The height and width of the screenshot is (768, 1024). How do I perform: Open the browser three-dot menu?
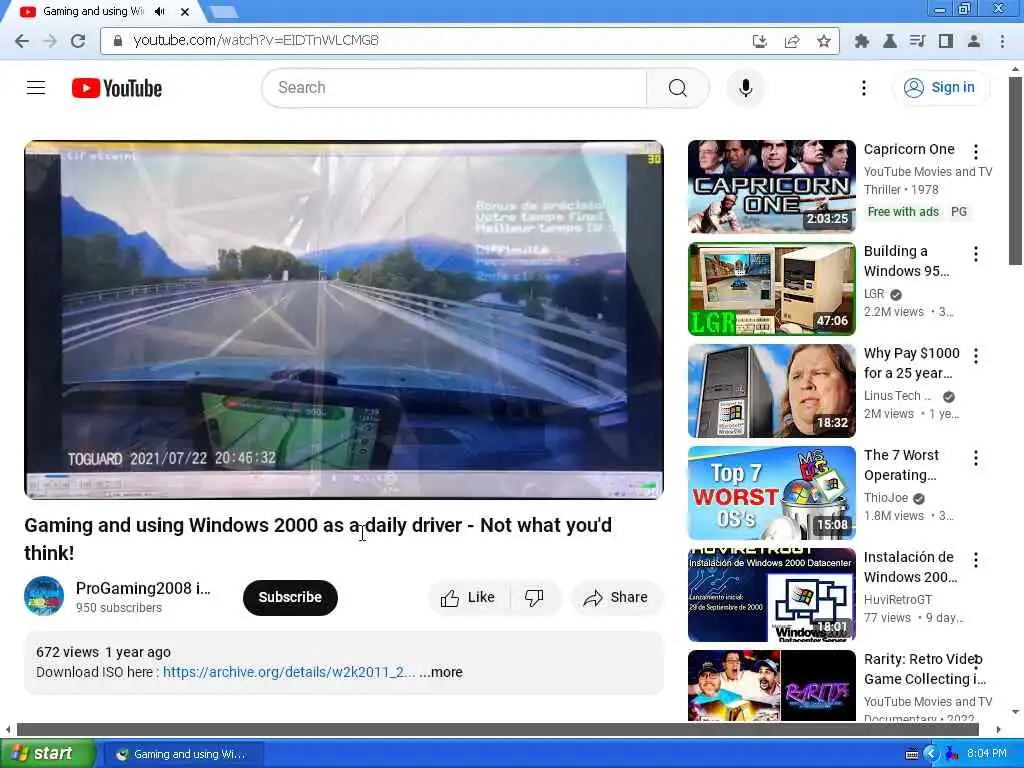1002,41
